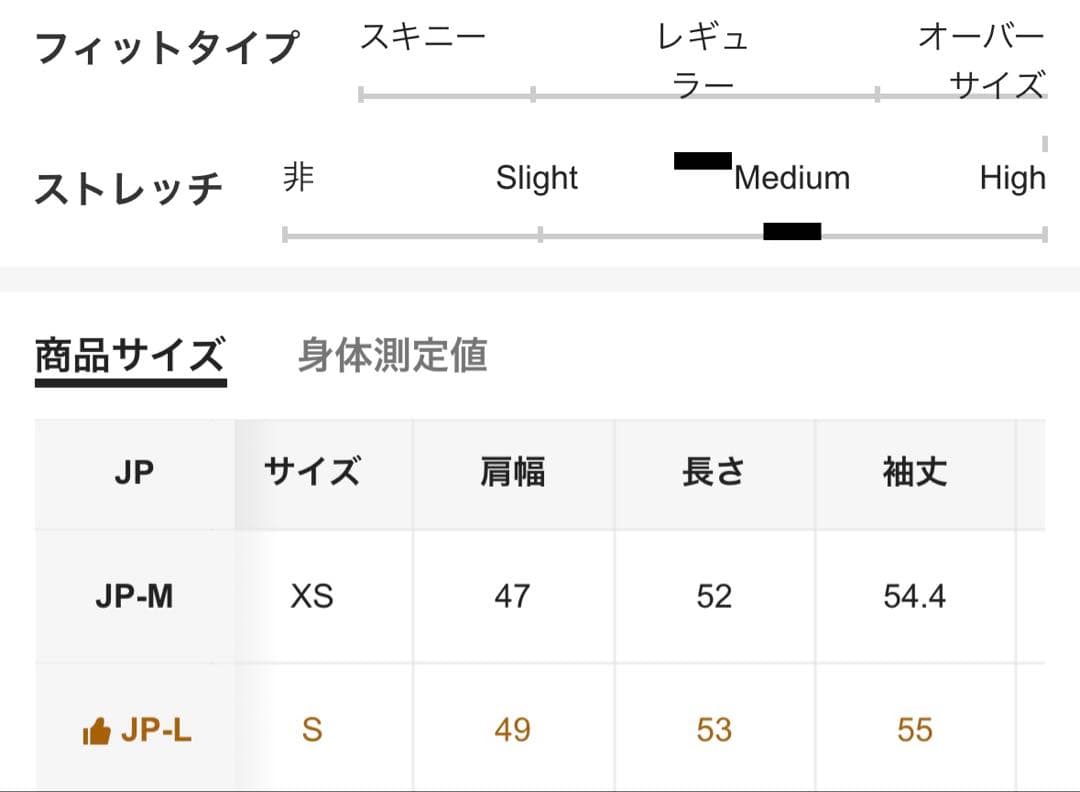Screen dimensions: 1080x792
Task: Select the recommended JP-L row label
Action: pos(156,731)
